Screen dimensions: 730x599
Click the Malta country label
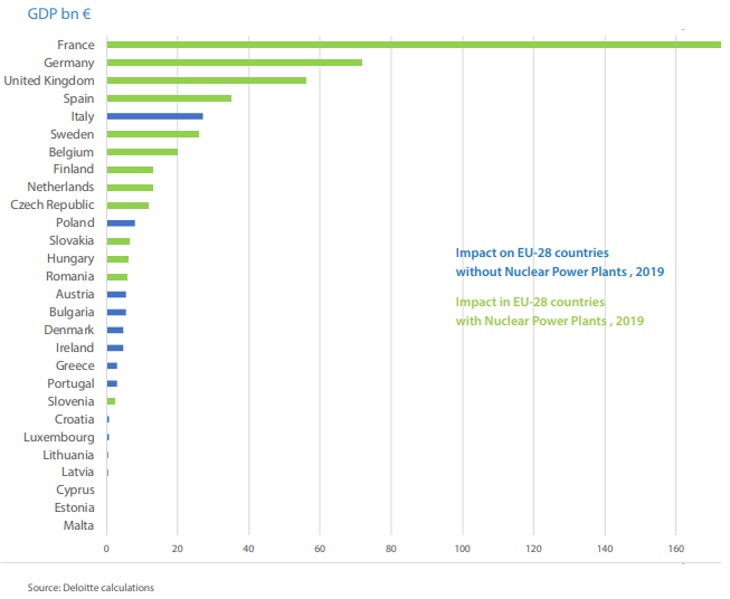pyautogui.click(x=79, y=525)
